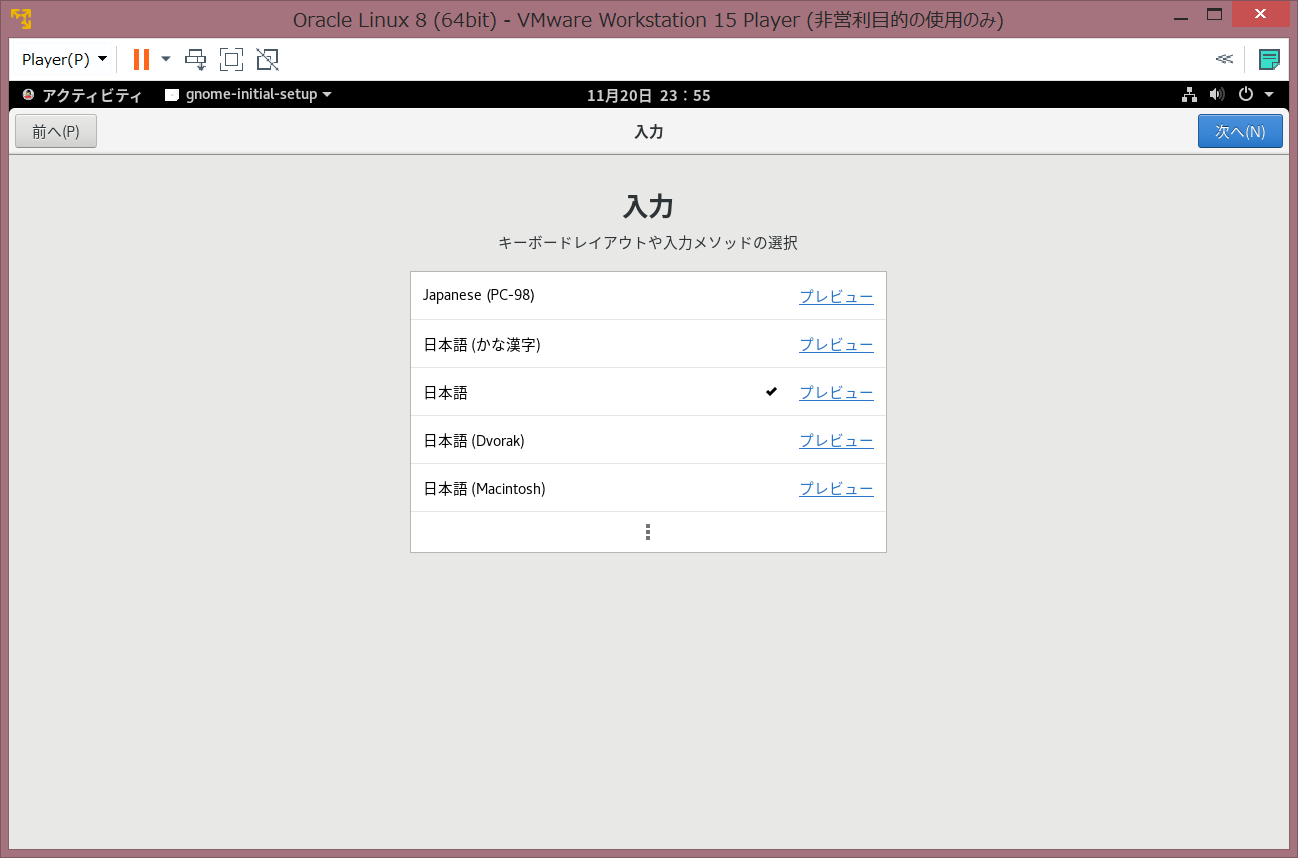Open プレビュー for 日本語 (かな漢字)
Viewport: 1298px width, 858px height.
pyautogui.click(x=836, y=344)
